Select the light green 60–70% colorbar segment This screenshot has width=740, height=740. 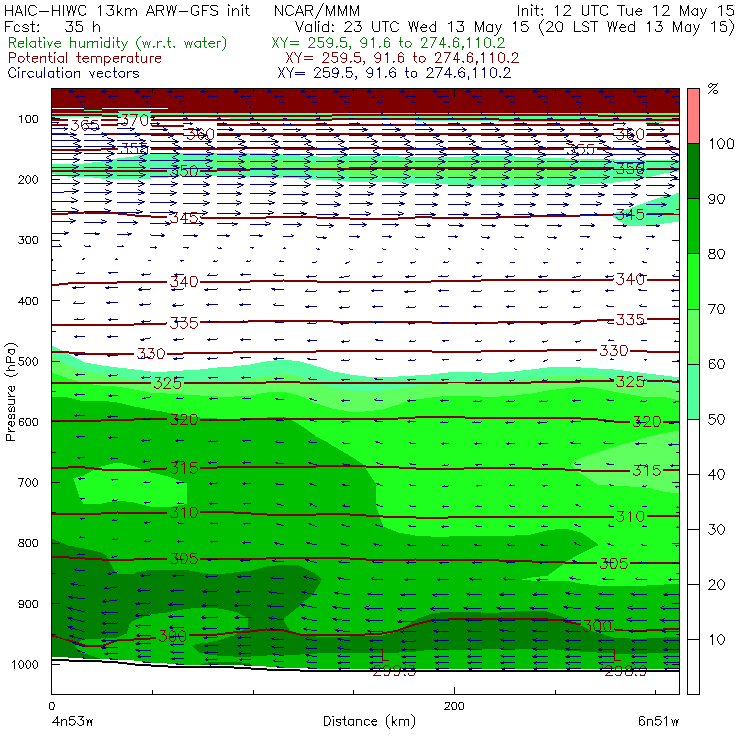(693, 336)
